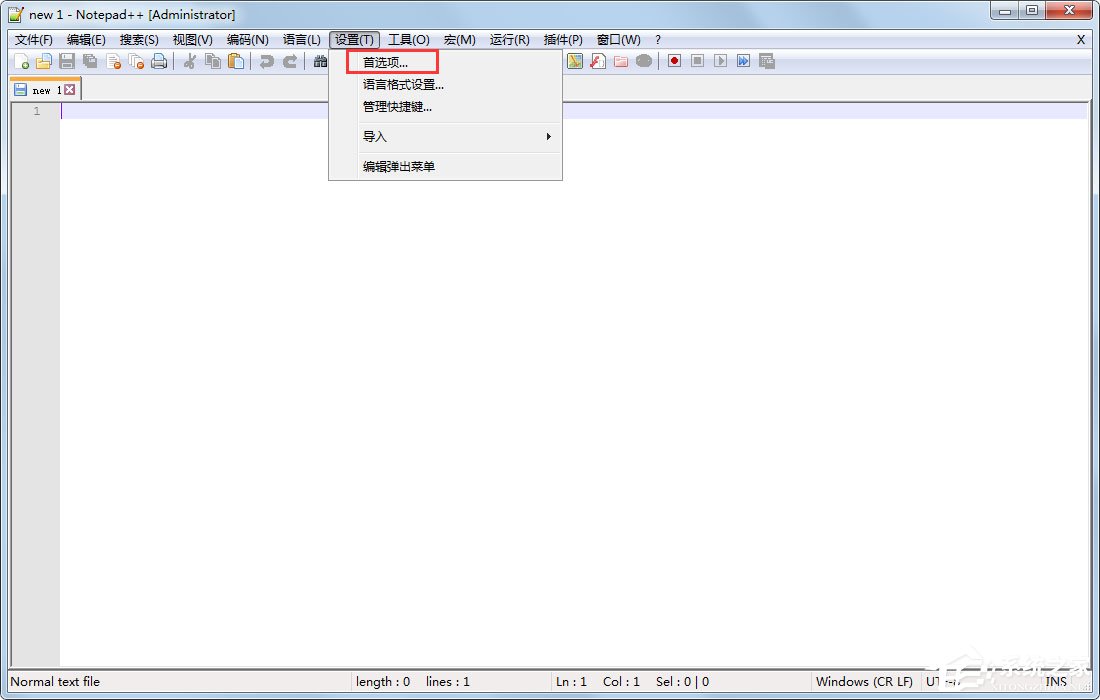Click the Windows (CR LF) status bar field
1100x700 pixels.
pyautogui.click(x=864, y=681)
